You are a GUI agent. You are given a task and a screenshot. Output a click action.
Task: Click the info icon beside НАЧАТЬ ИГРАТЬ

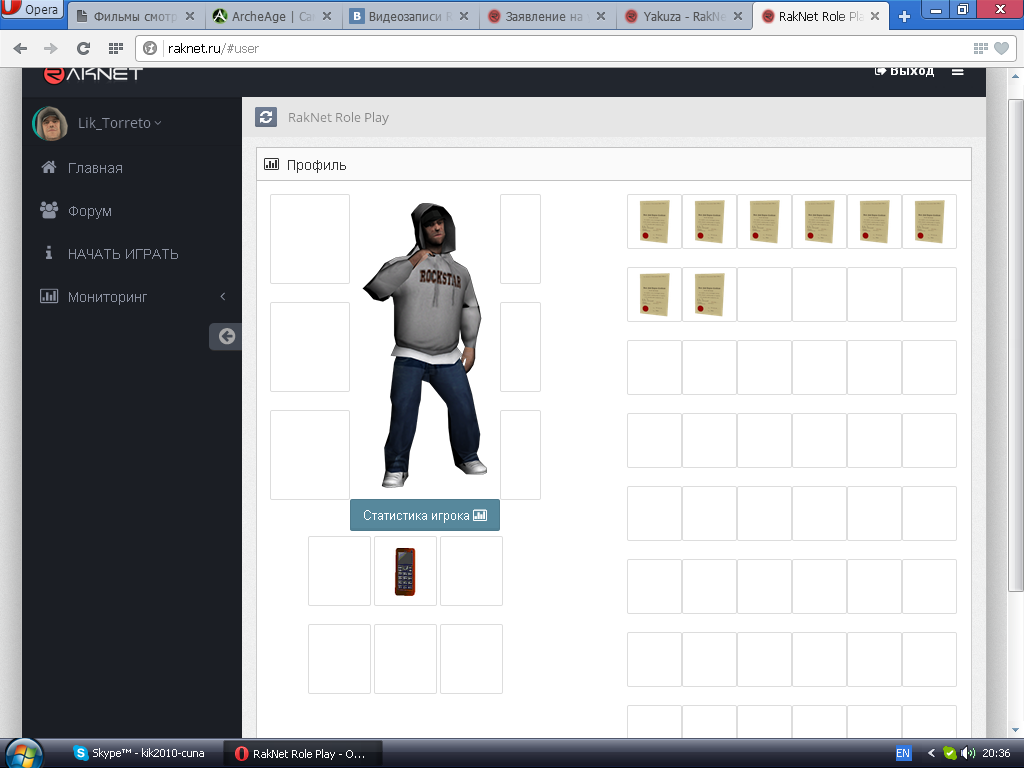[48, 253]
